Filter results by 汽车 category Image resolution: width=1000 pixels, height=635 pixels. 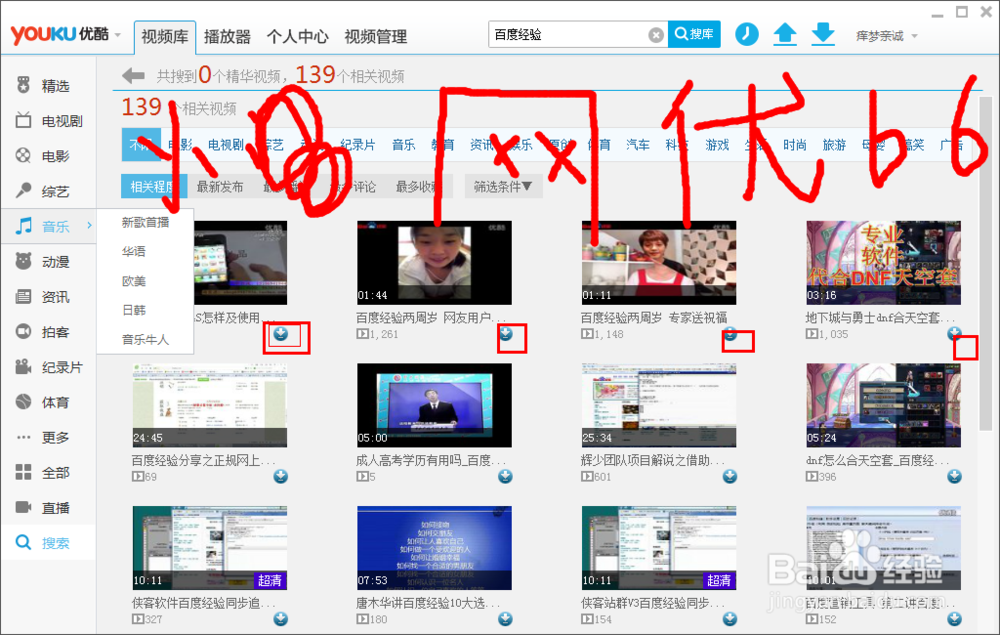[x=638, y=145]
